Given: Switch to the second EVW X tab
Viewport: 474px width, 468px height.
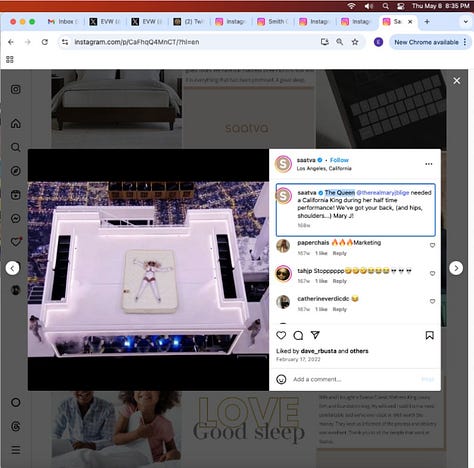Looking at the screenshot, I should (x=147, y=22).
